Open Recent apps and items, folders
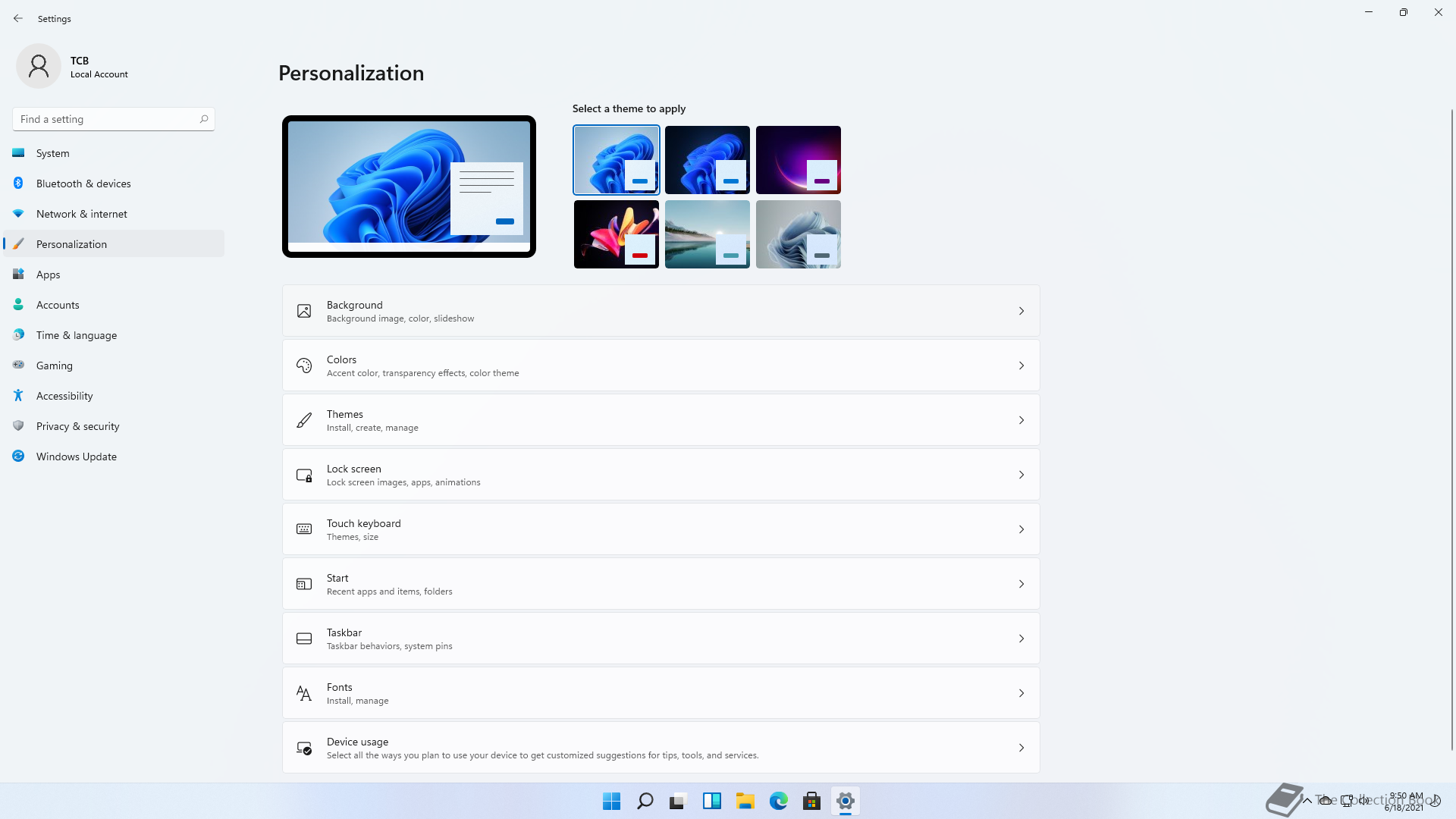The image size is (1456, 819). [x=661, y=584]
